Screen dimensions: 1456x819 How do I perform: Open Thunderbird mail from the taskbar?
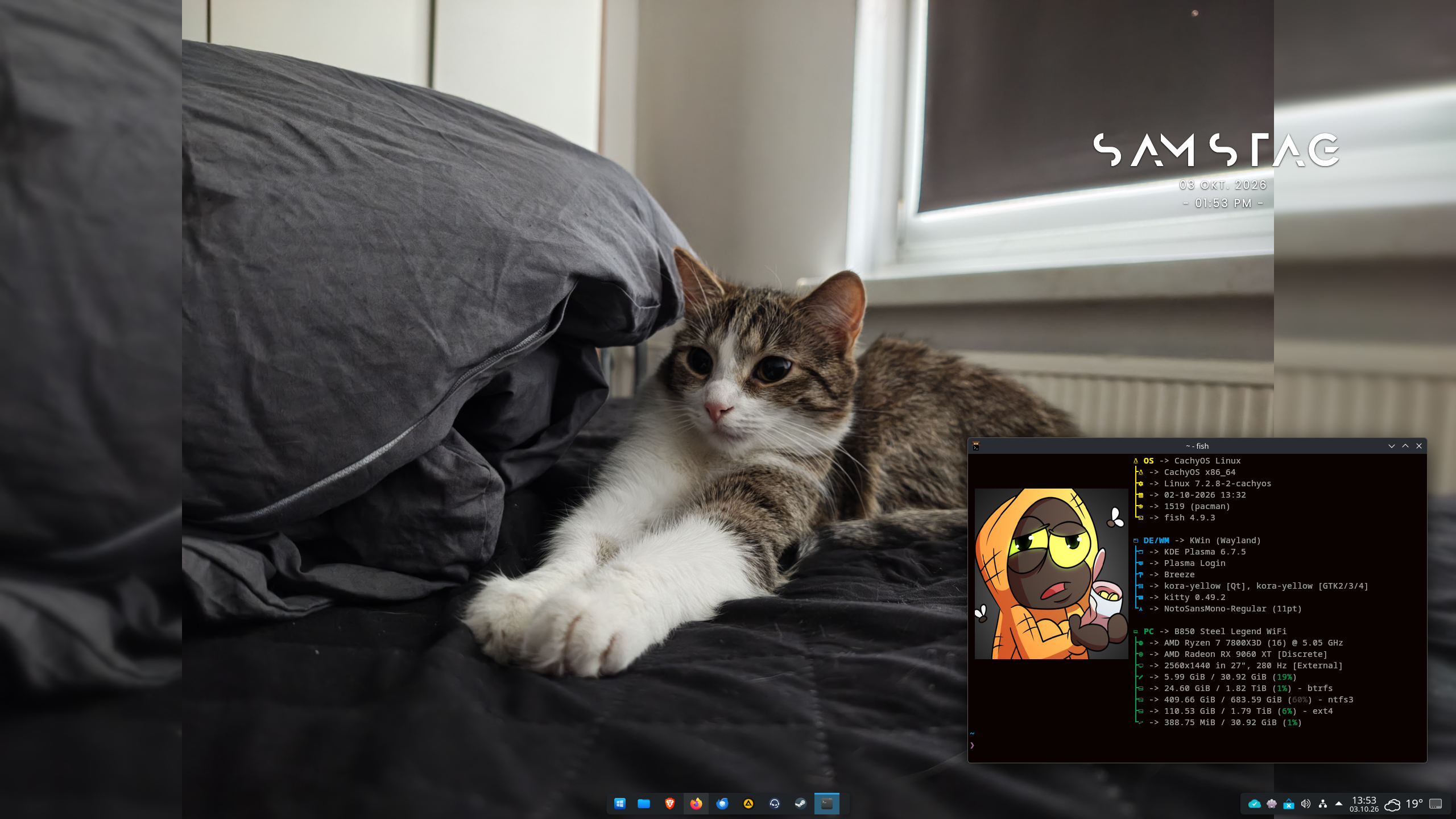coord(722,803)
